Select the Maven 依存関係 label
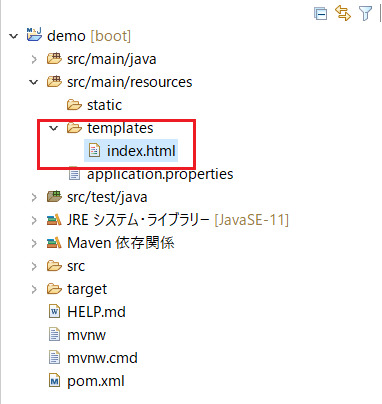Image resolution: width=382 pixels, height=404 pixels. coord(121,243)
